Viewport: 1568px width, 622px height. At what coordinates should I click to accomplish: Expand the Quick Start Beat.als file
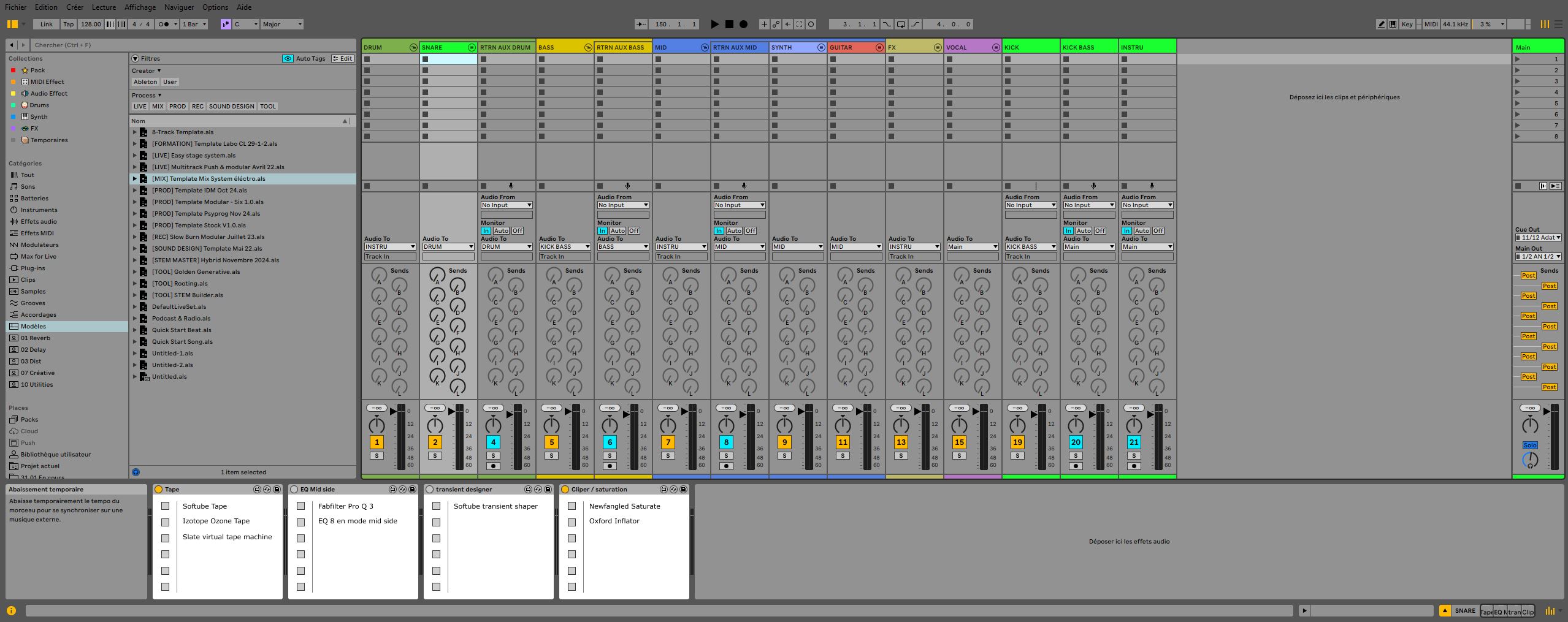coord(135,330)
